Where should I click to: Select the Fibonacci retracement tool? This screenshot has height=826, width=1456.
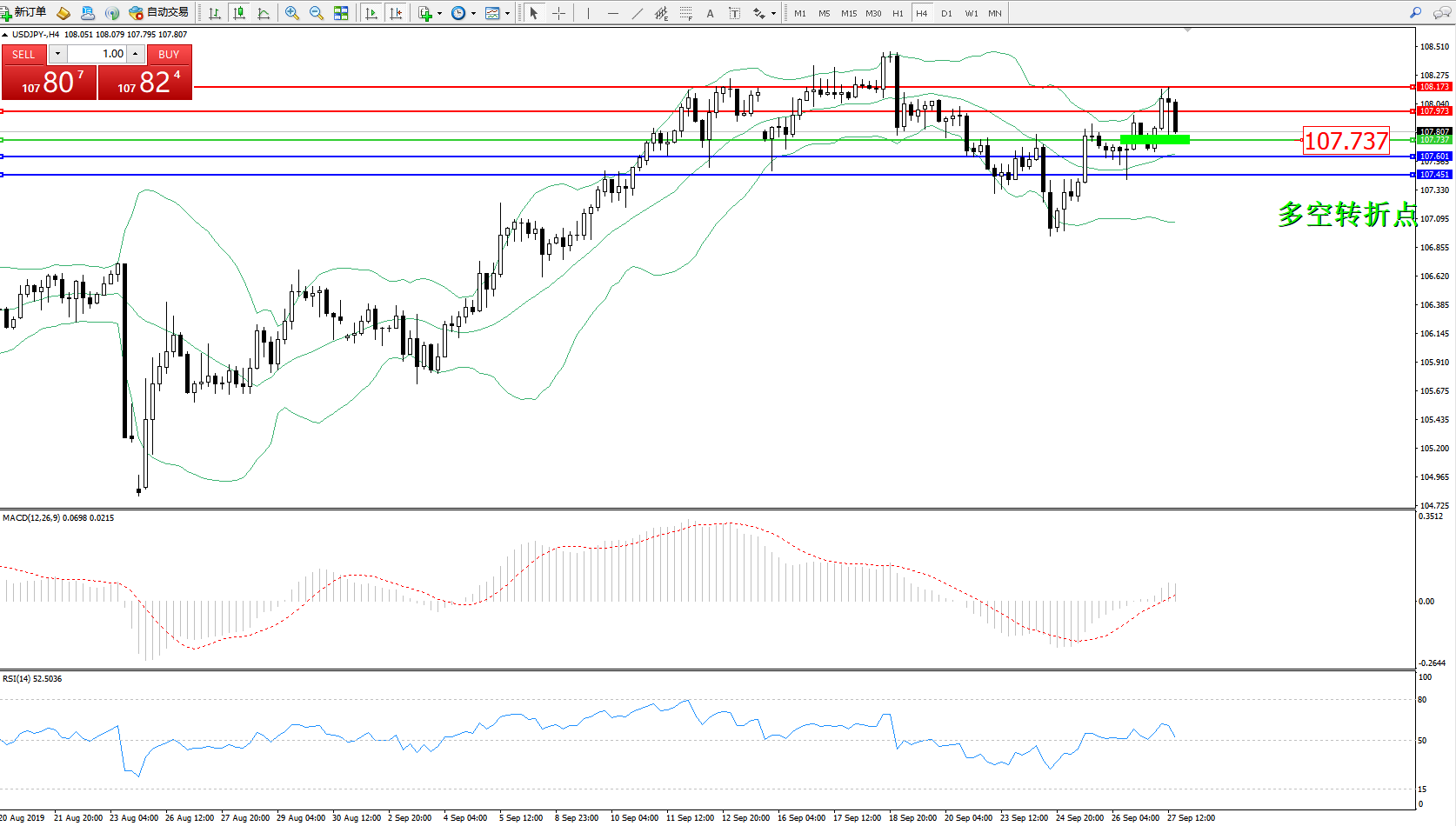pos(686,13)
